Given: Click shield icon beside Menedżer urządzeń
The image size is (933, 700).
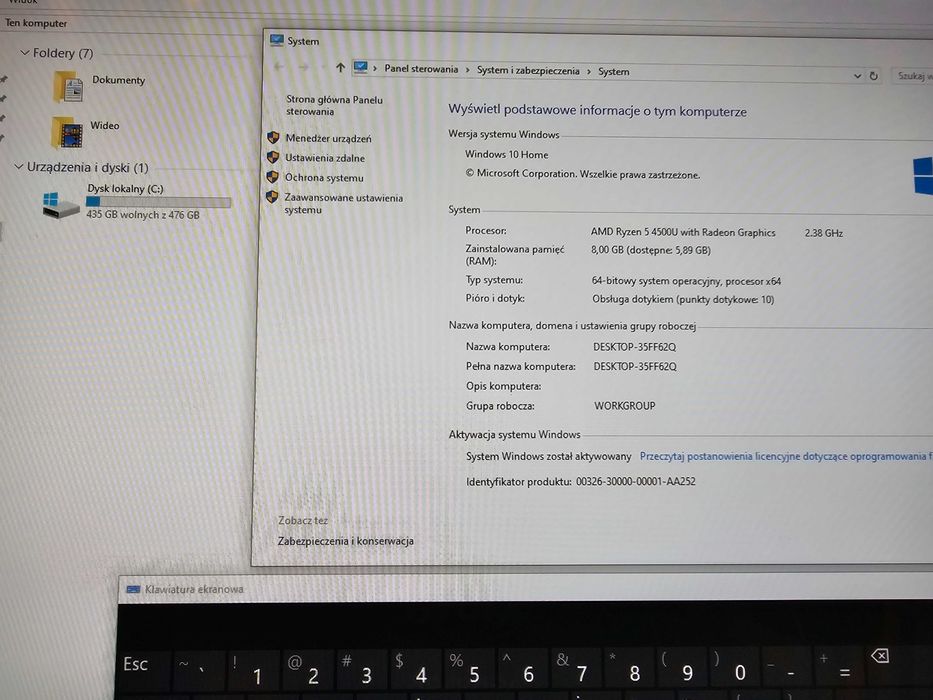Looking at the screenshot, I should click(273, 138).
